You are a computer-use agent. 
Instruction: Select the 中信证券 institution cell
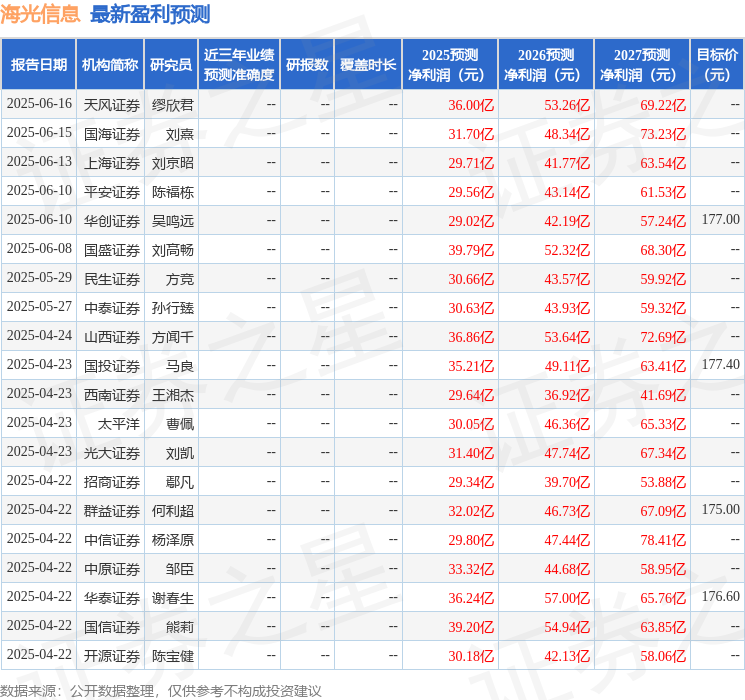click(112, 540)
